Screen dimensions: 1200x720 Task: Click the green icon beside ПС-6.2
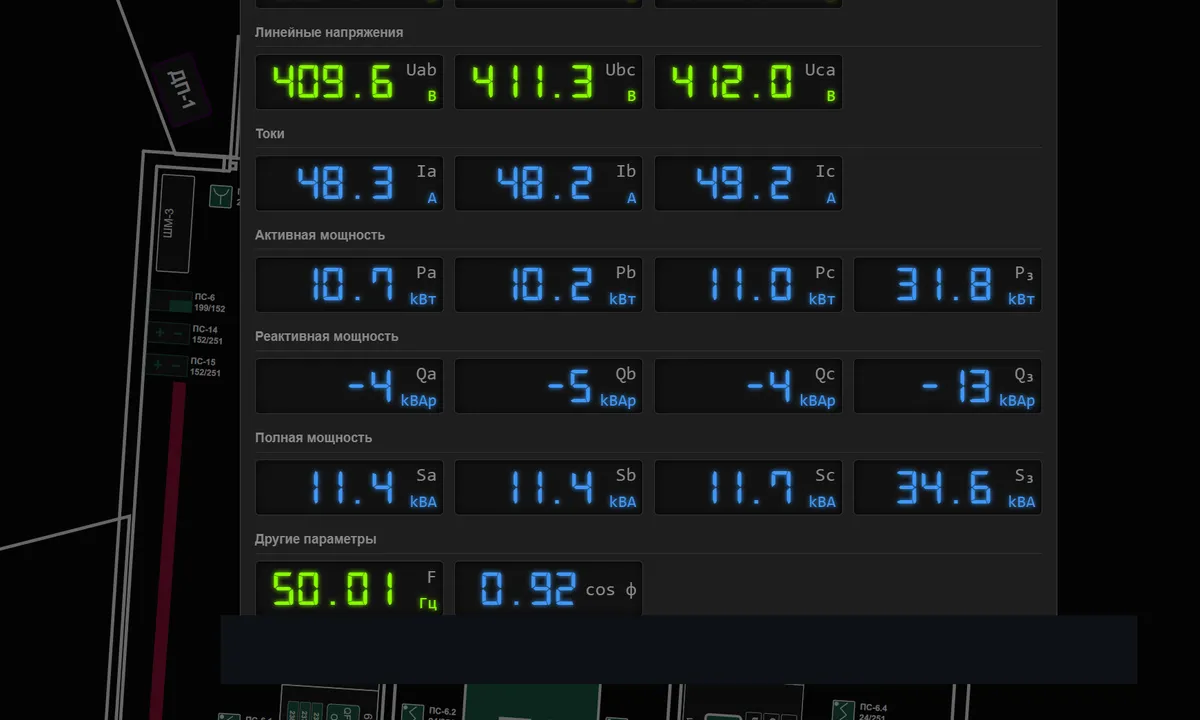[411, 712]
